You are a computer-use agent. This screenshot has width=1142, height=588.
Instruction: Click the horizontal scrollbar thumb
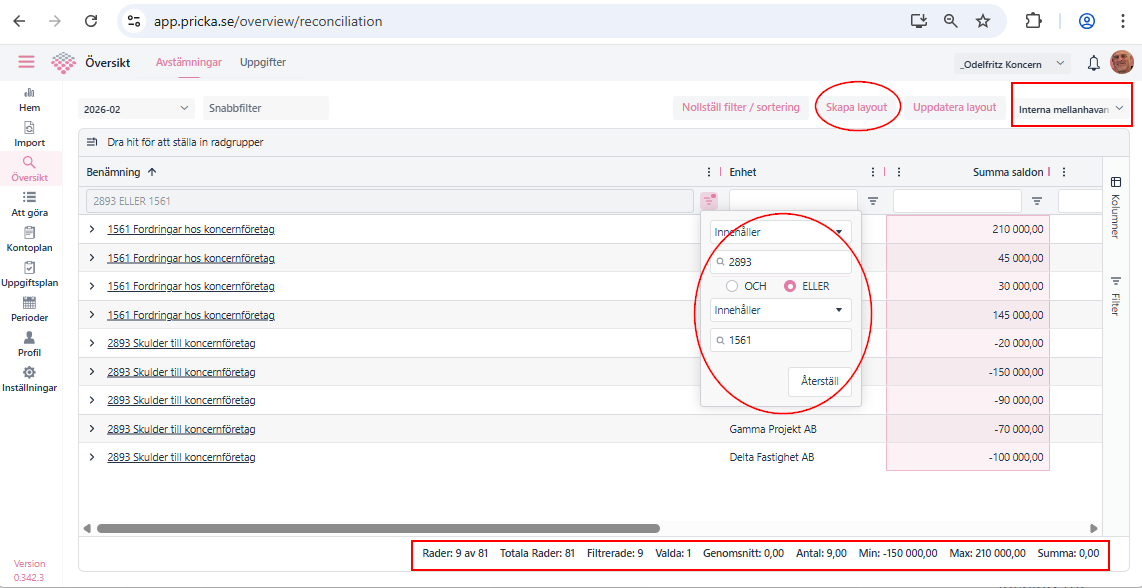click(378, 528)
